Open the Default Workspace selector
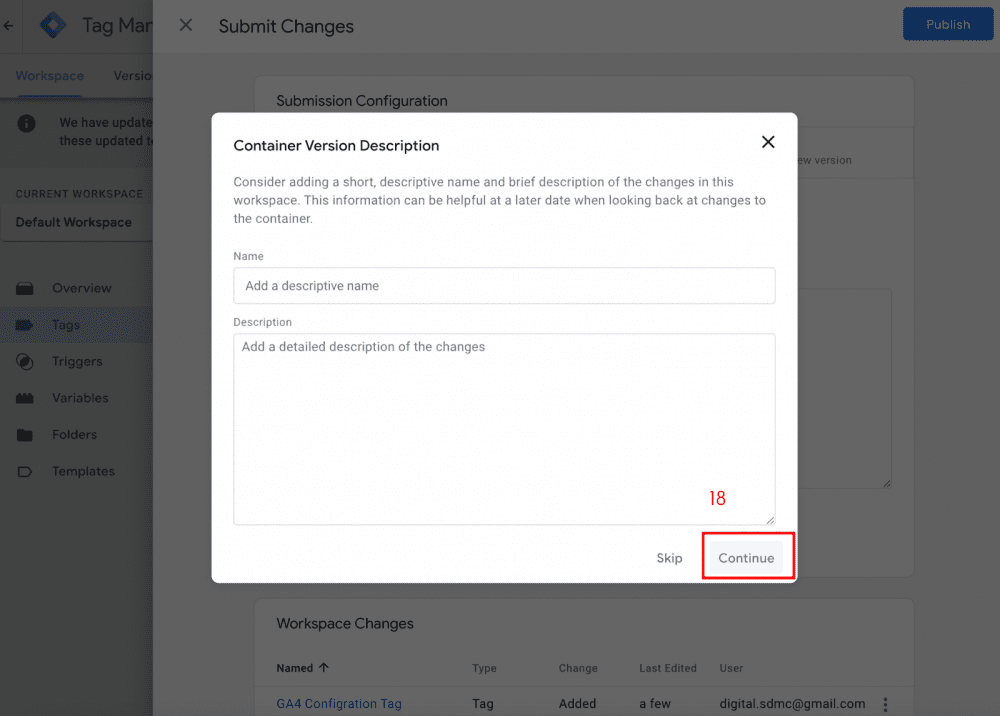This screenshot has width=1000, height=716. click(76, 222)
